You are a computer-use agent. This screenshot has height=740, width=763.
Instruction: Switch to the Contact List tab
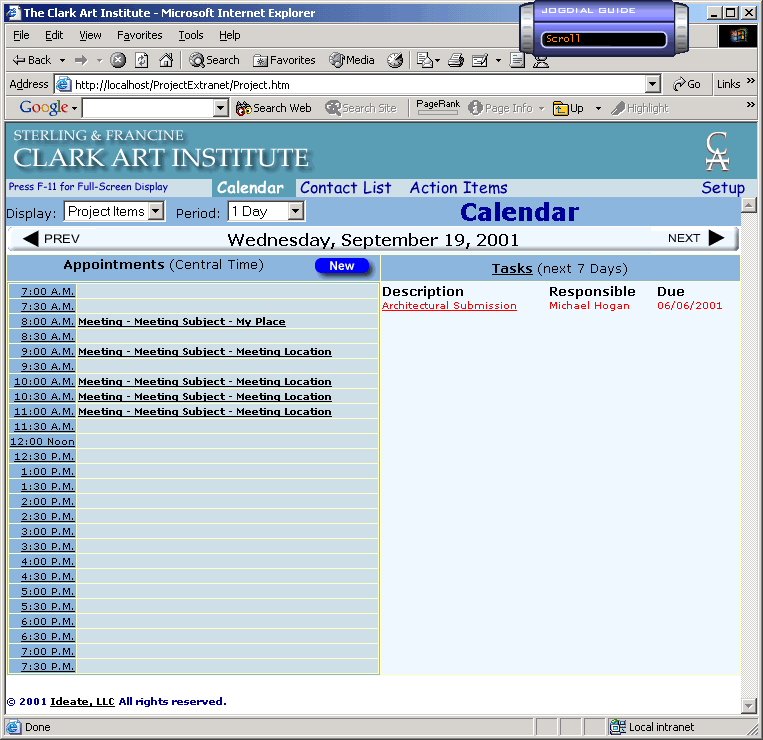(x=345, y=188)
